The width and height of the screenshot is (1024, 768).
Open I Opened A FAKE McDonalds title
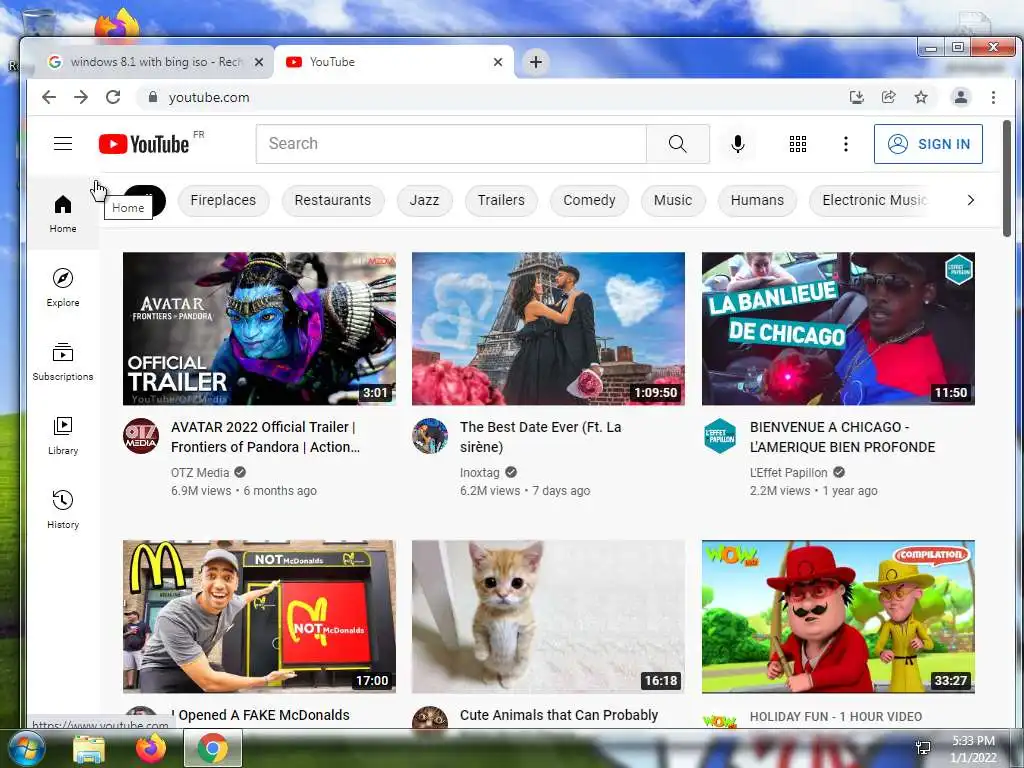(261, 715)
